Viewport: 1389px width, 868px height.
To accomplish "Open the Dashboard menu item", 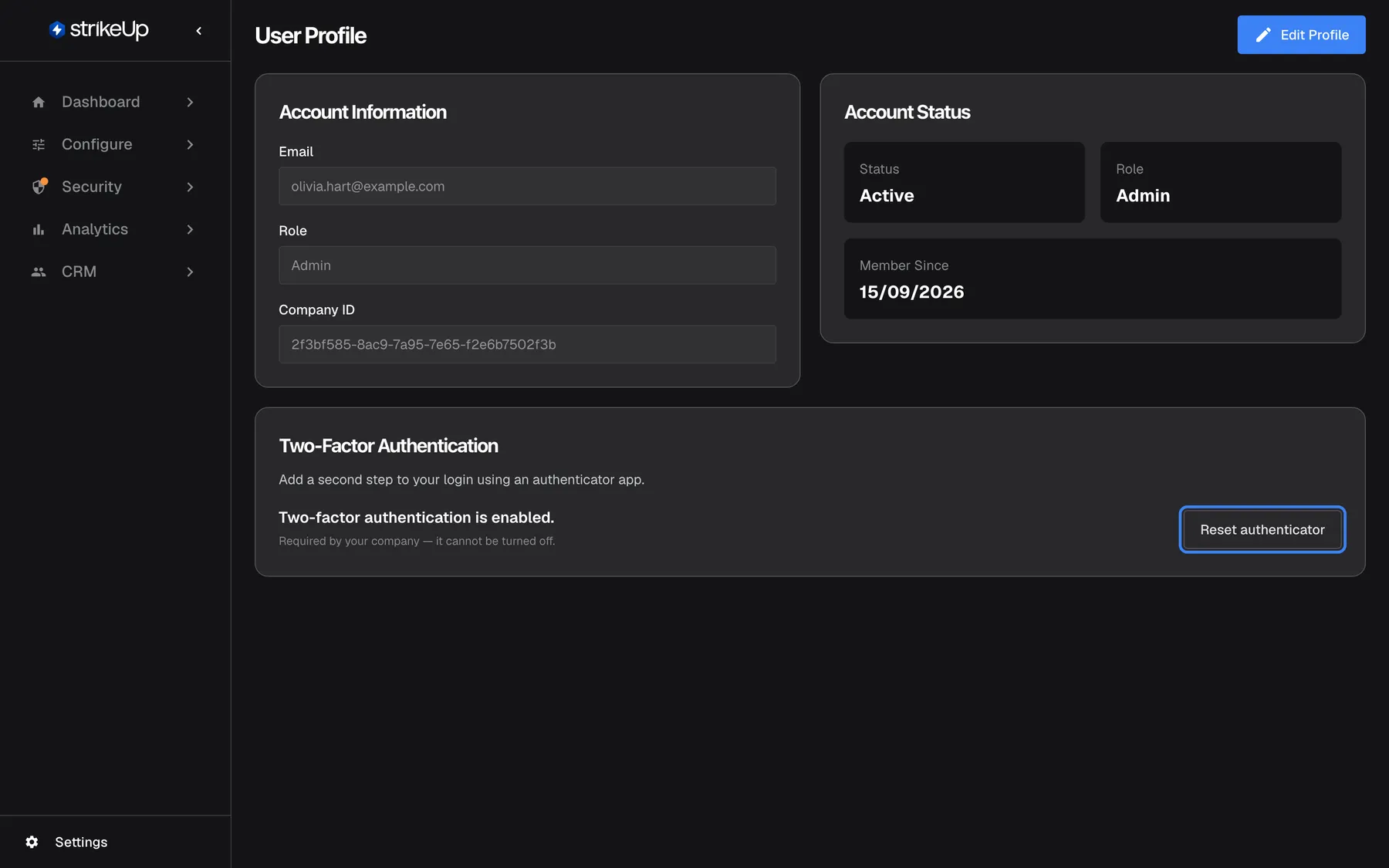I will pyautogui.click(x=115, y=102).
